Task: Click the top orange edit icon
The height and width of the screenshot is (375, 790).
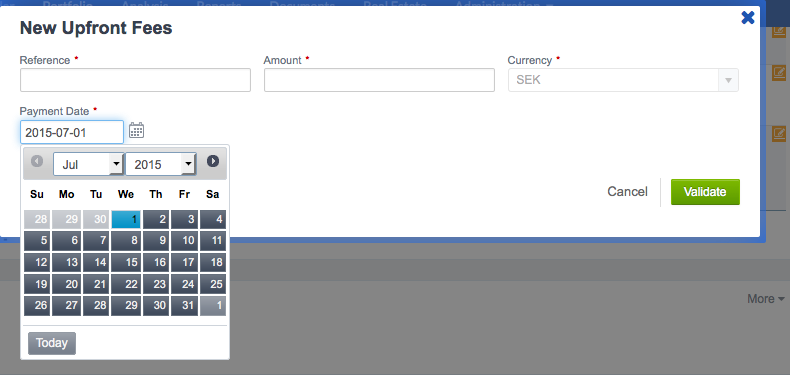Action: pos(779,31)
